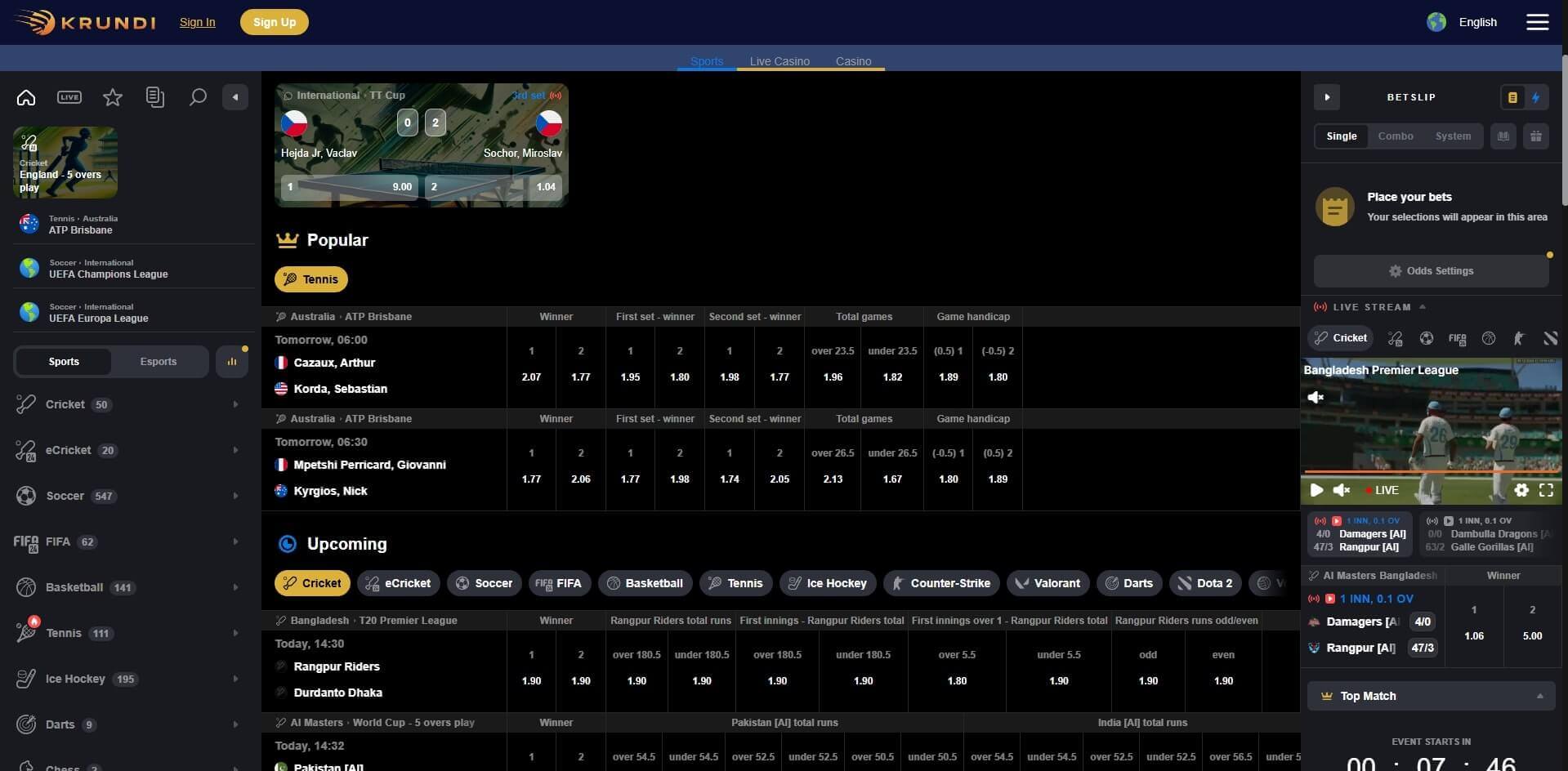
Task: Select basketball icon in live stream filter
Action: (1488, 338)
